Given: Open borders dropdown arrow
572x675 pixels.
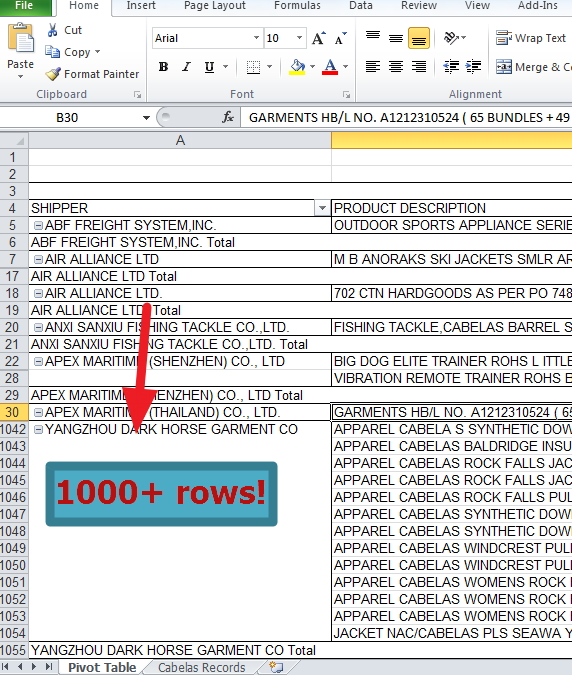Looking at the screenshot, I should pyautogui.click(x=270, y=67).
